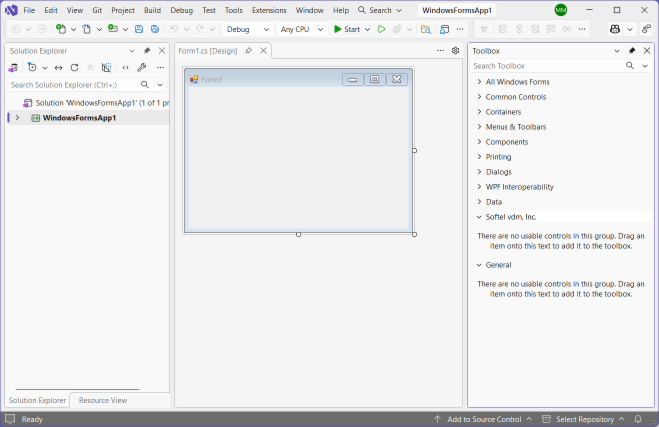Screen dimensions: 659x427
Task: Click the Save All icon
Action: coord(155,29)
